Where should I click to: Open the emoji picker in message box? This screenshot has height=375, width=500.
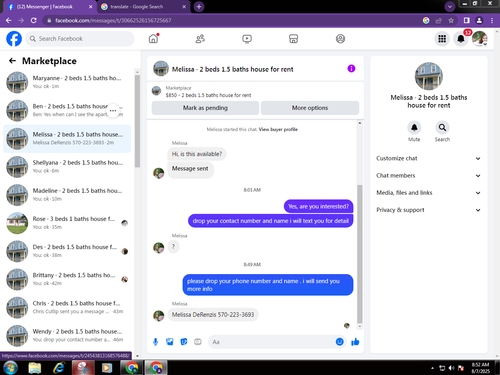[339, 342]
